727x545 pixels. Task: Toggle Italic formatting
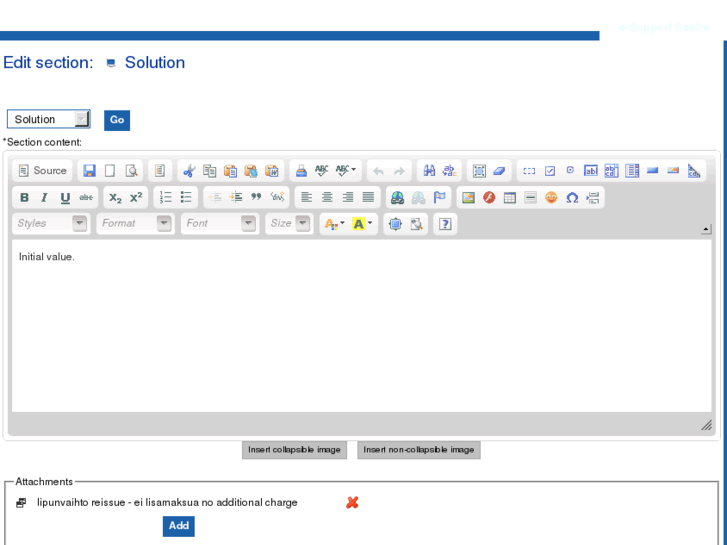click(x=45, y=198)
